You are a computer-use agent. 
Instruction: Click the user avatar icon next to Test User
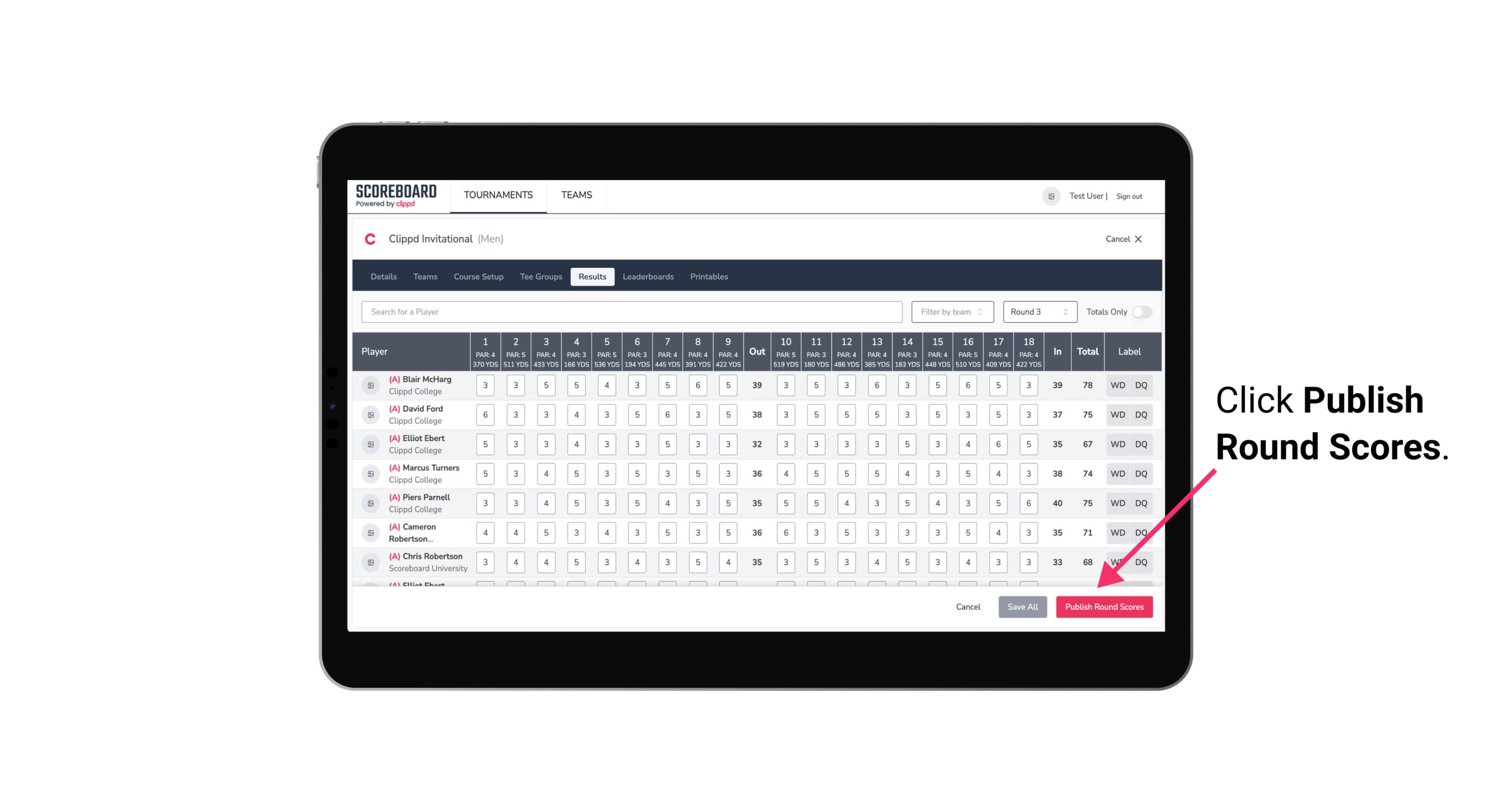tap(1051, 195)
